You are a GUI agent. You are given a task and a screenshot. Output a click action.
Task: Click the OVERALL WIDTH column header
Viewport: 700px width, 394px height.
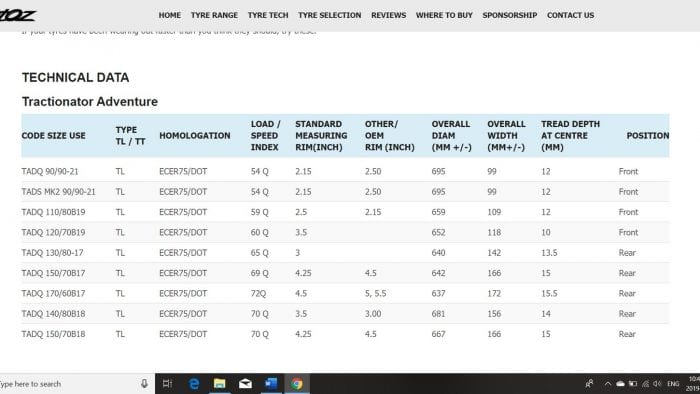click(506, 136)
